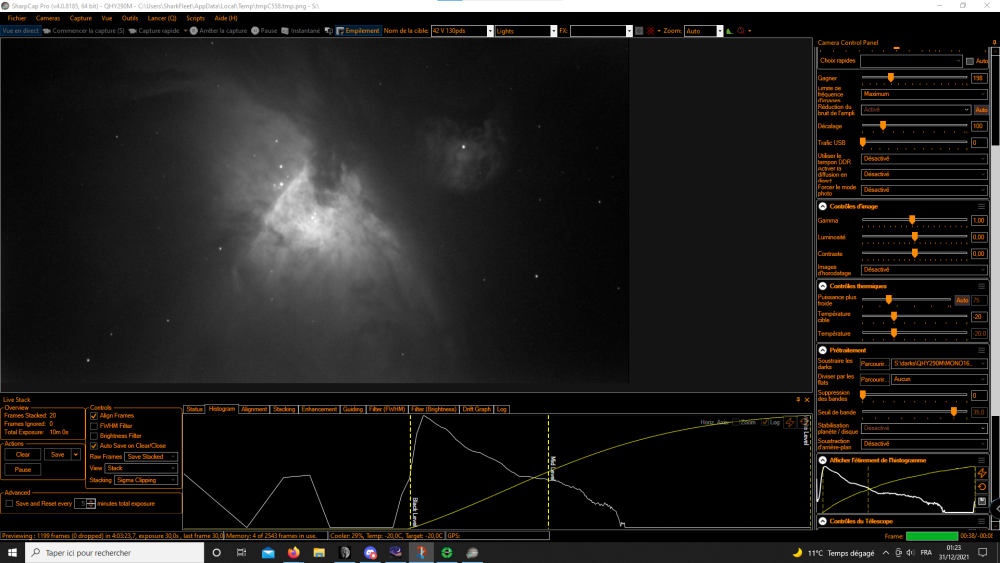Open the 'Choix rapides' dropdown
The image size is (1000, 563).
click(911, 61)
